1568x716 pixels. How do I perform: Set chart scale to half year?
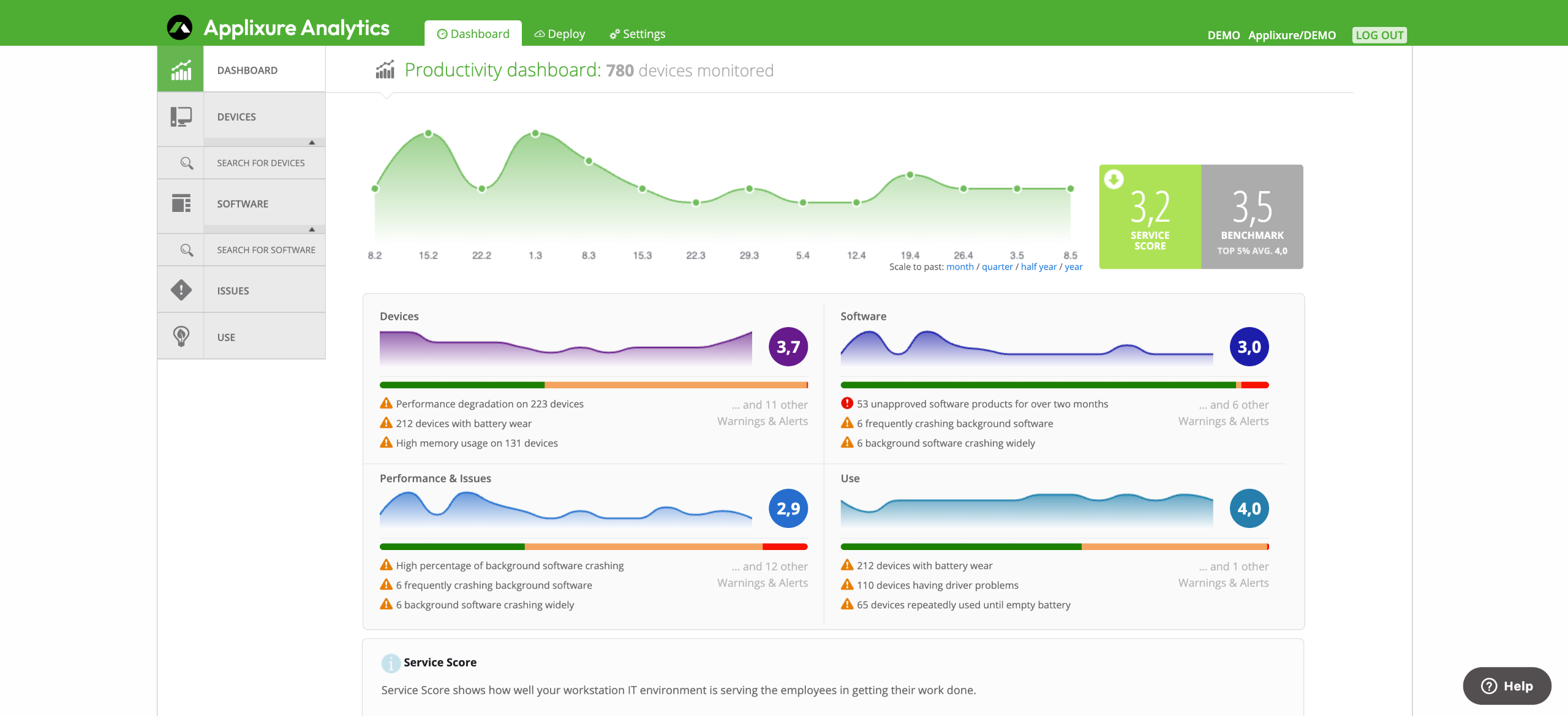[1038, 267]
